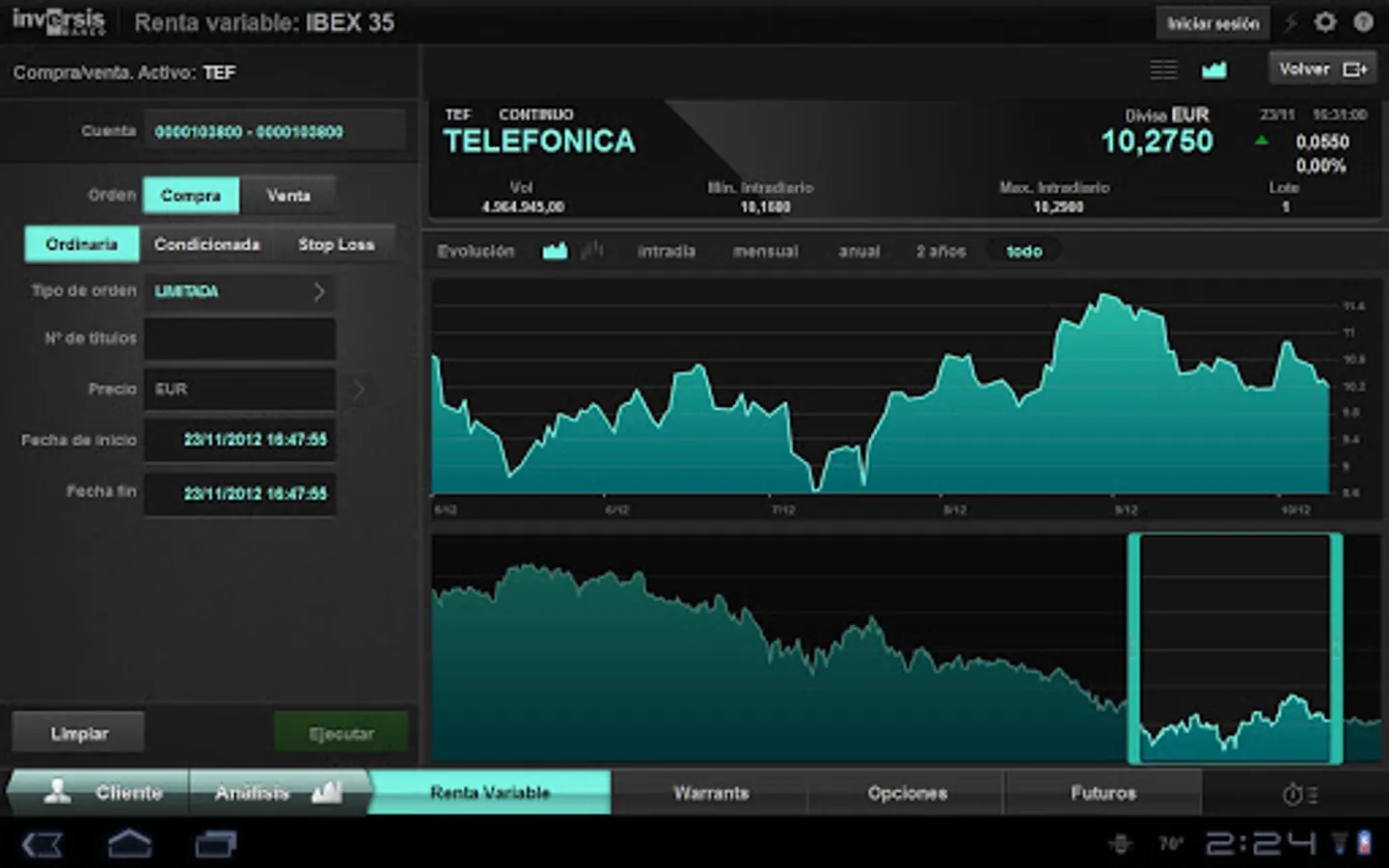Click the Divisa EUR label

point(1167,115)
